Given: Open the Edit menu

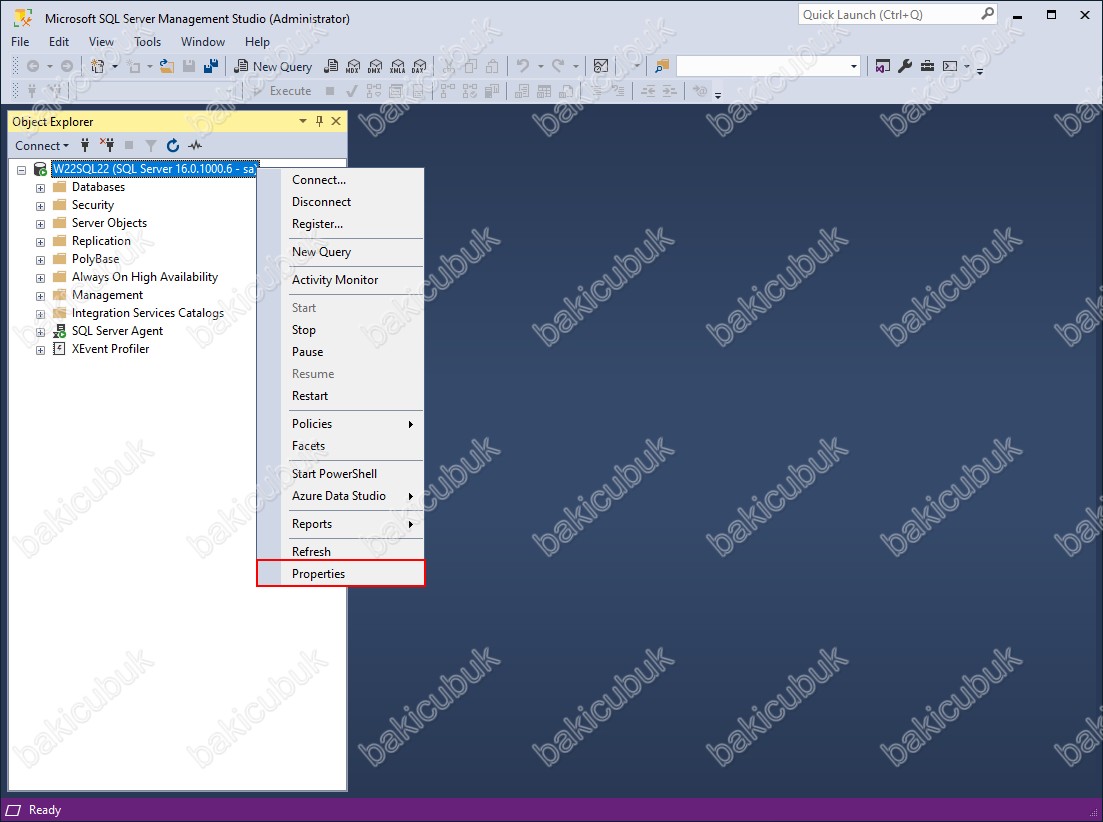Looking at the screenshot, I should tap(59, 41).
